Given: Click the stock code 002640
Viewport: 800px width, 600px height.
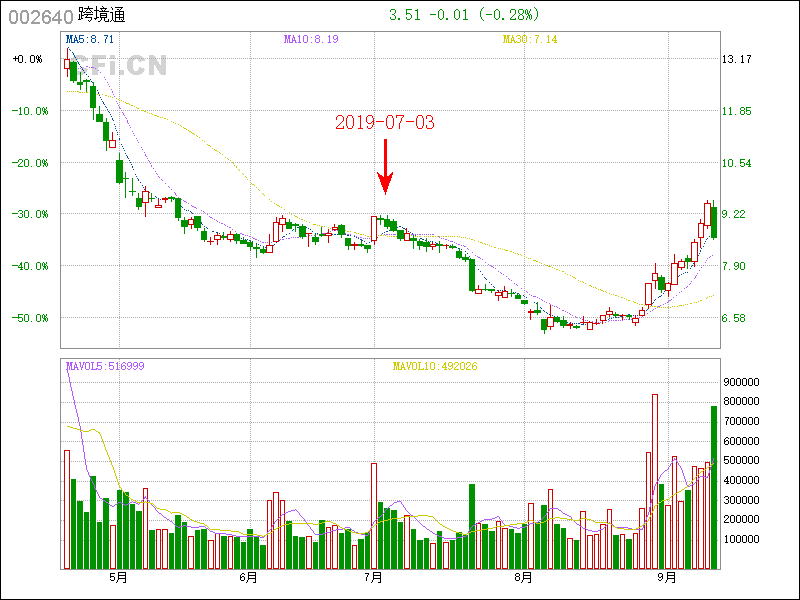Looking at the screenshot, I should (x=40, y=16).
